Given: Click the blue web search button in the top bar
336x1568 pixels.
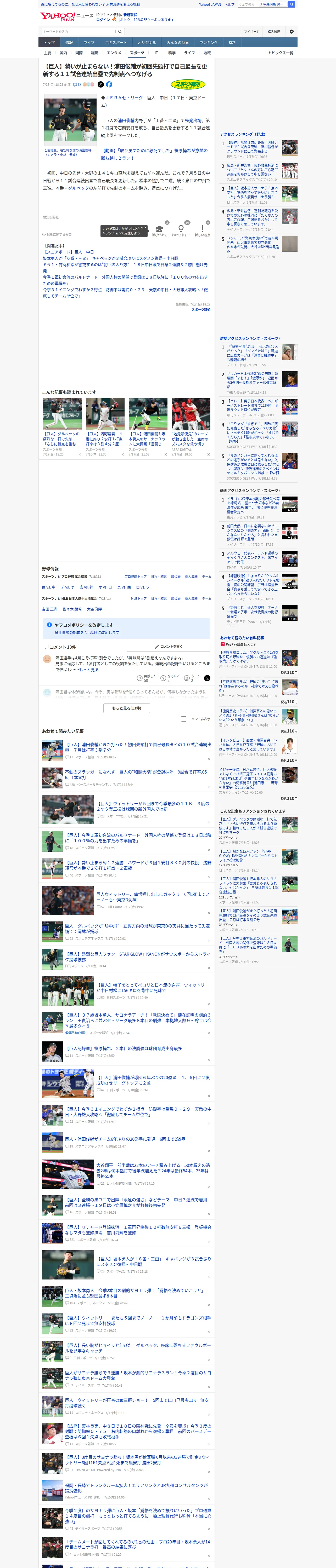Looking at the screenshot, I should (x=292, y=4).
